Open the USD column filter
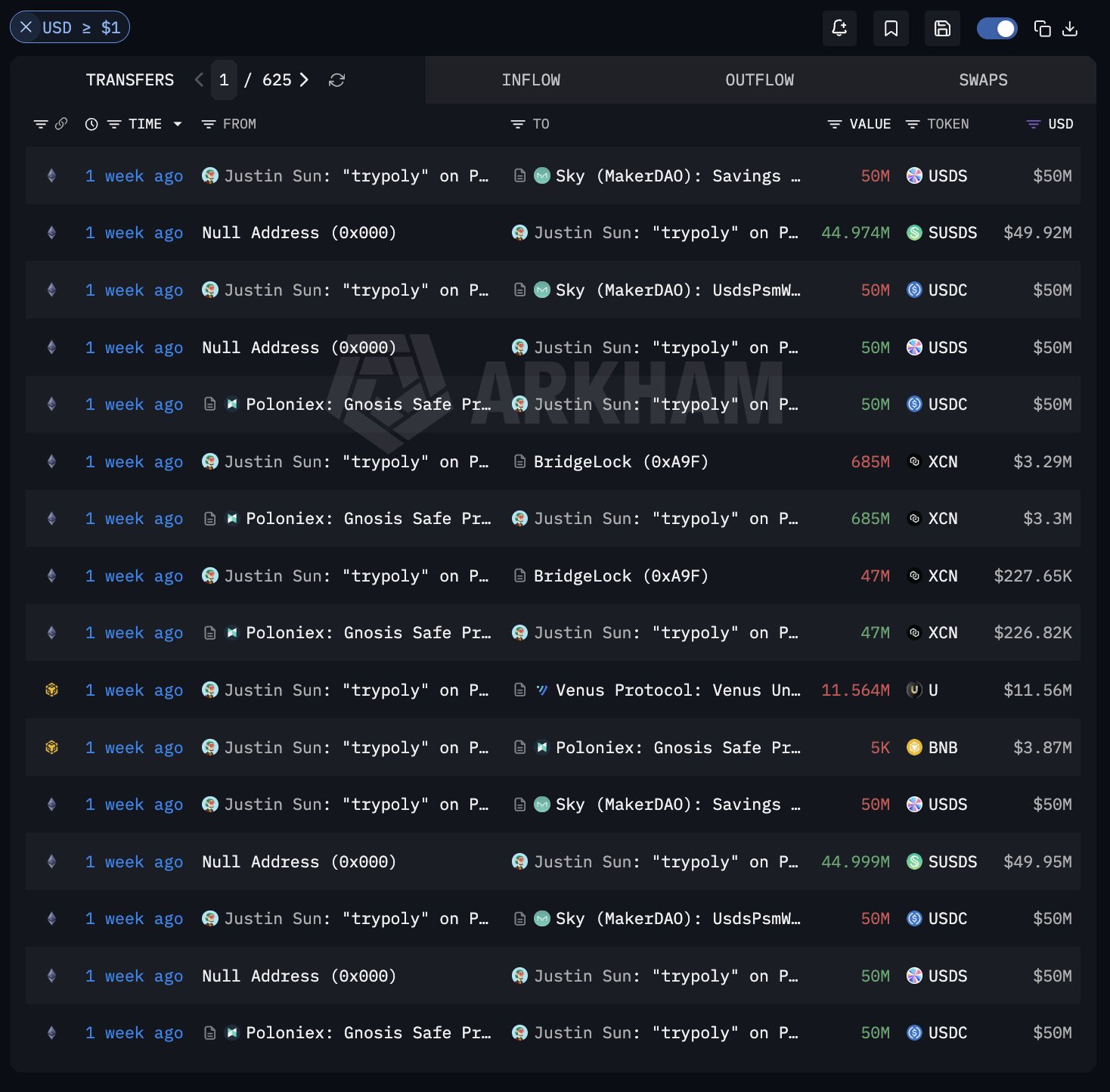 pyautogui.click(x=1033, y=124)
